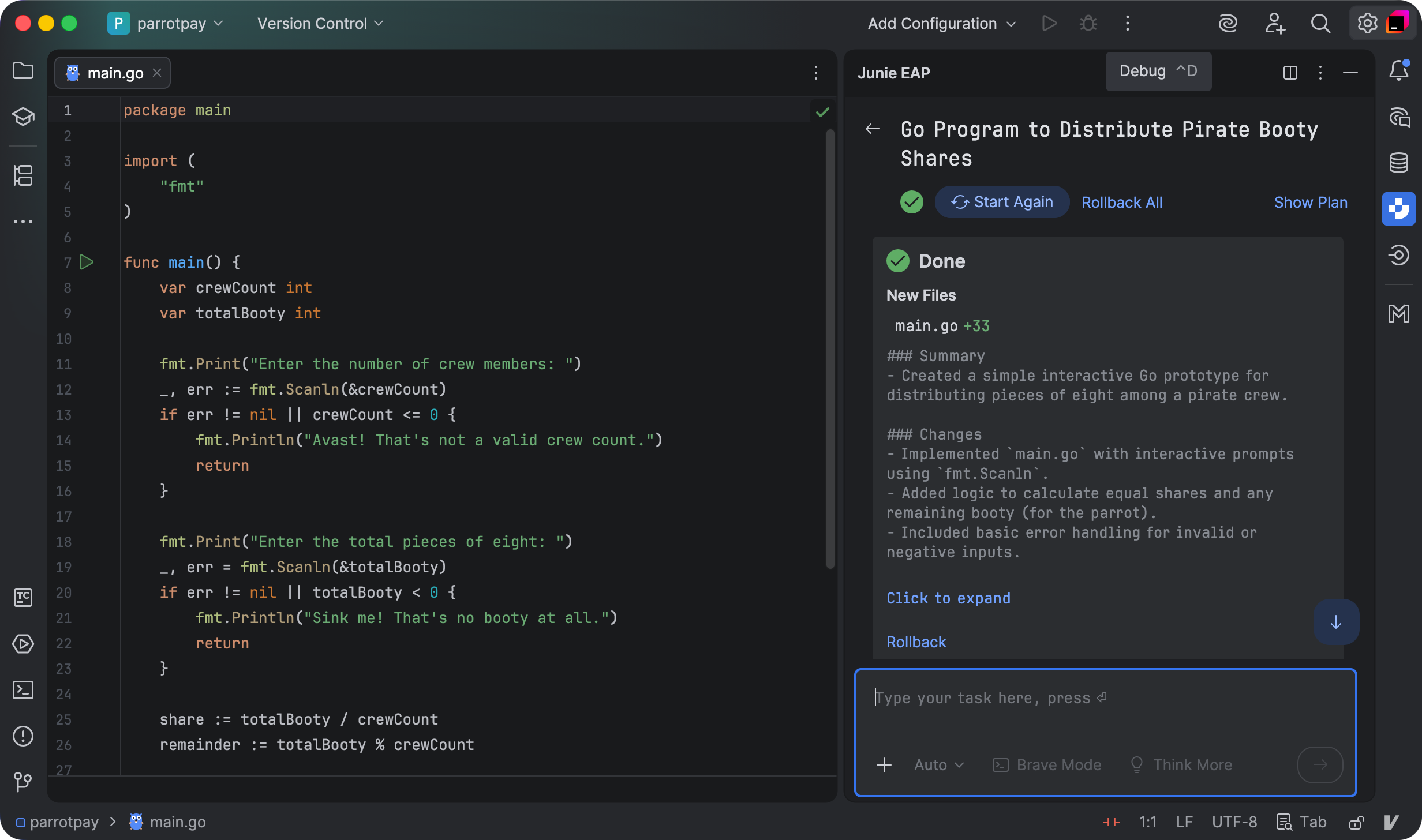The width and height of the screenshot is (1422, 840).
Task: Open the Git branch tool window
Action: click(23, 782)
